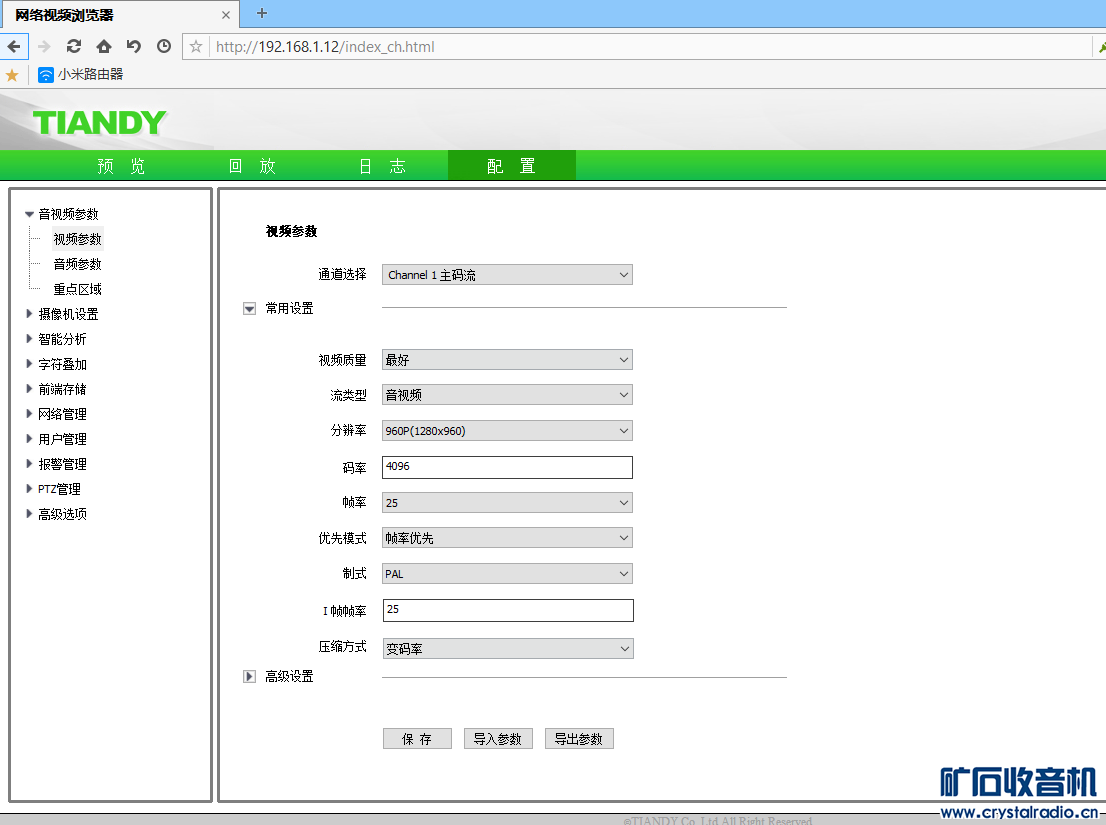
Task: Open the 制式 PAL dropdown
Action: [507, 574]
